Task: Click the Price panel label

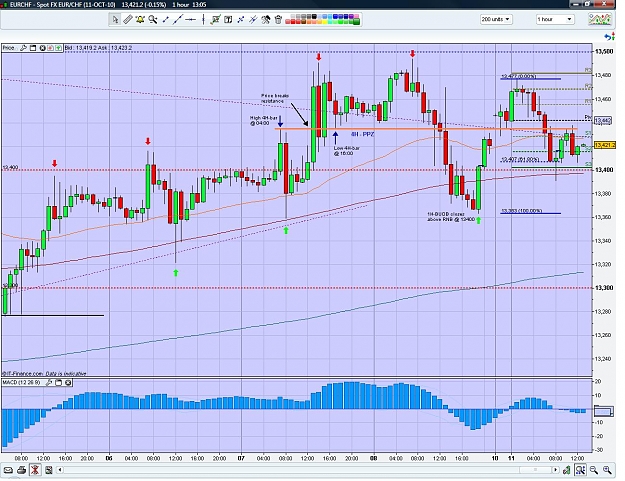Action: (9, 48)
